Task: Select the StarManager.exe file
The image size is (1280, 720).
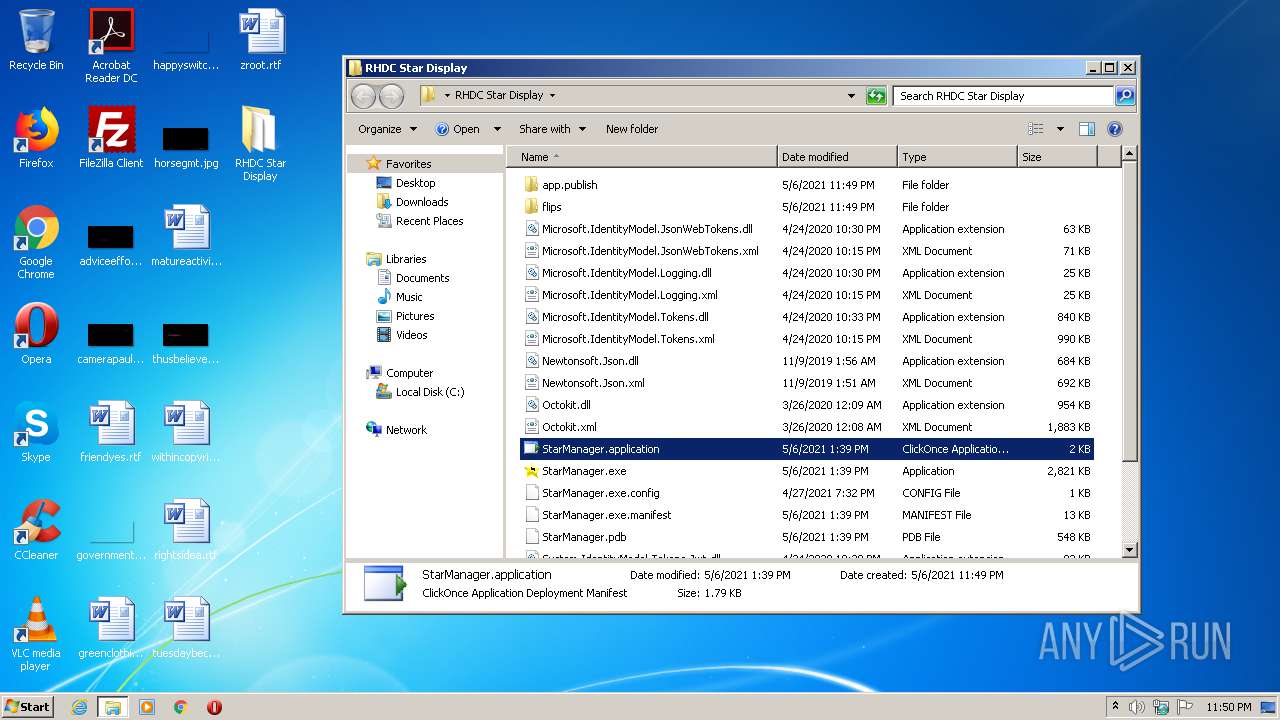Action: (x=807, y=471)
